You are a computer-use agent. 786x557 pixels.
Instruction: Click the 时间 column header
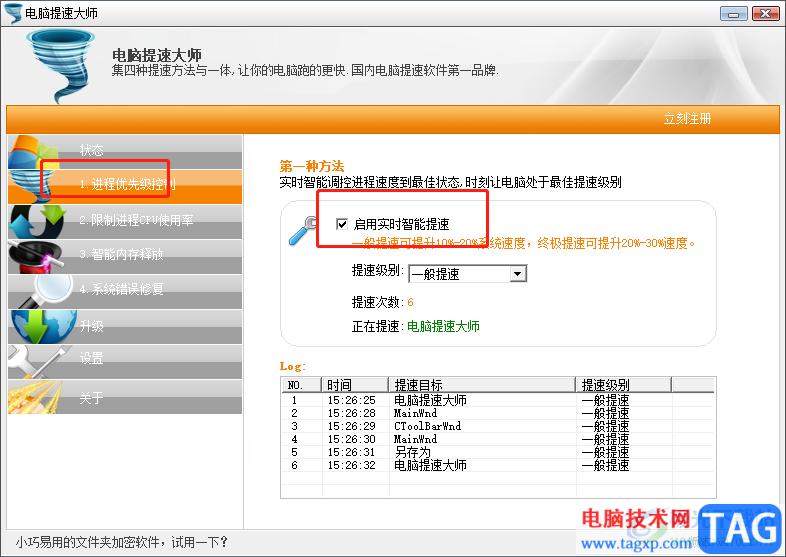(355, 385)
